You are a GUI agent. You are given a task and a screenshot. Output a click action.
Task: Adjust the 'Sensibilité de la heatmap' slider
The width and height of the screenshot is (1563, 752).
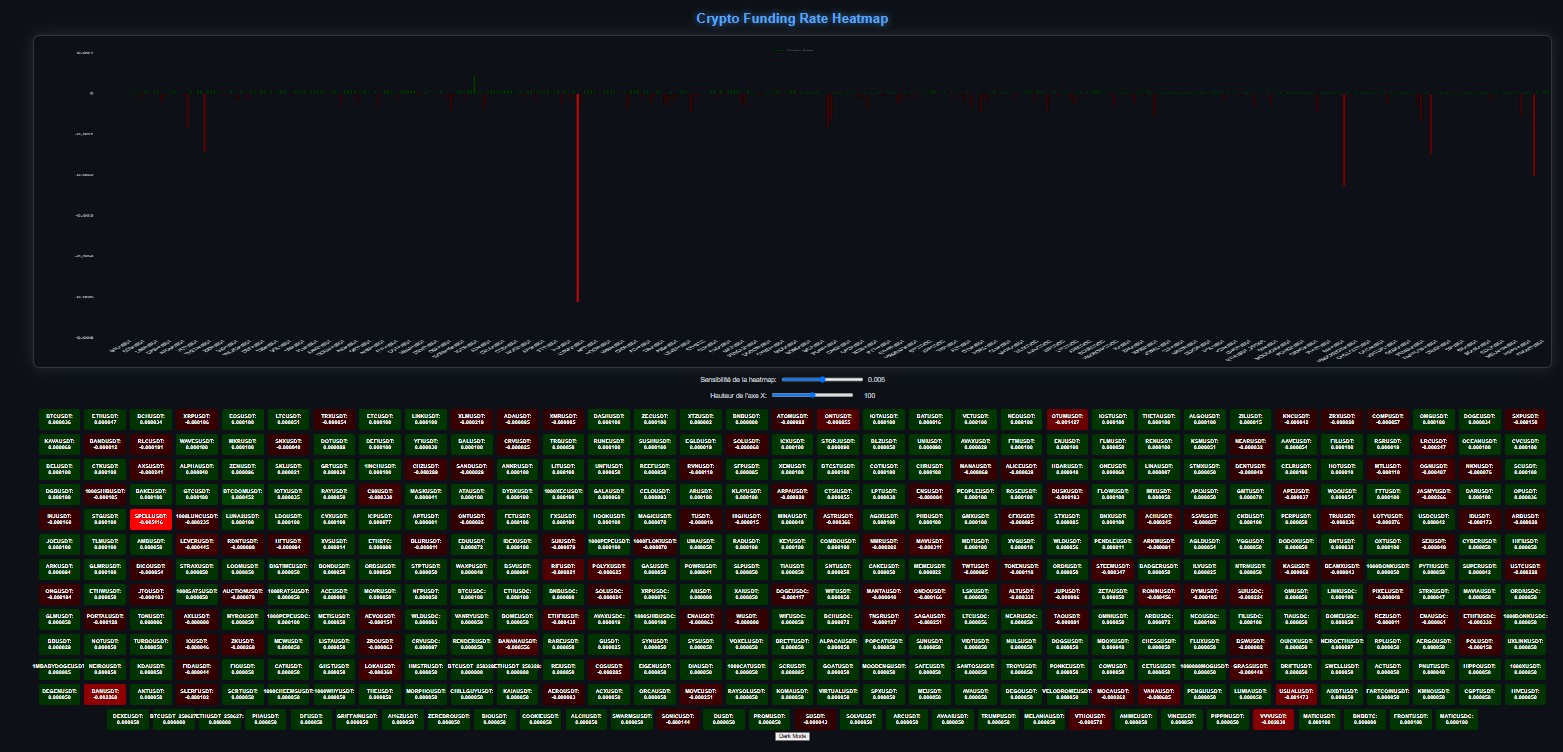[x=822, y=380]
